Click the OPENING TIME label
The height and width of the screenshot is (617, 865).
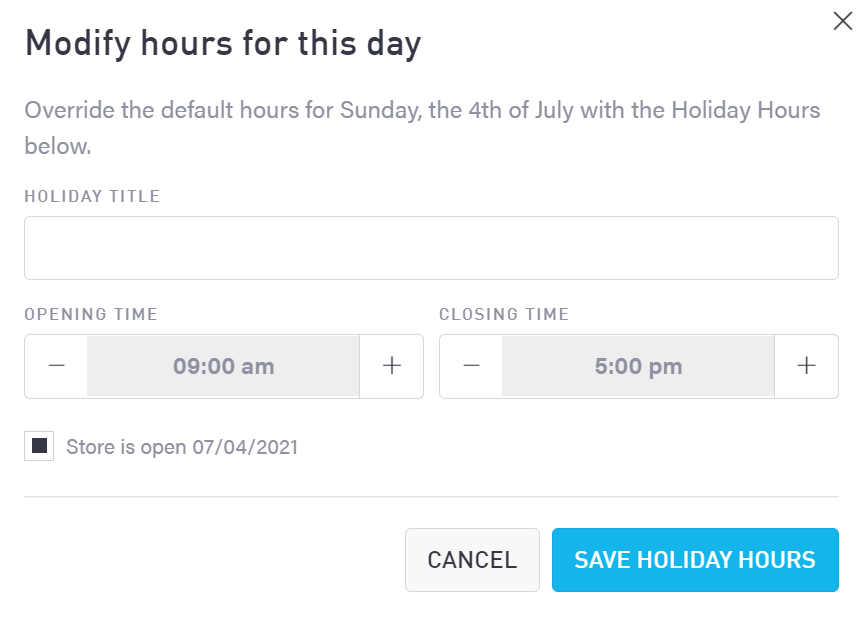[x=91, y=314]
